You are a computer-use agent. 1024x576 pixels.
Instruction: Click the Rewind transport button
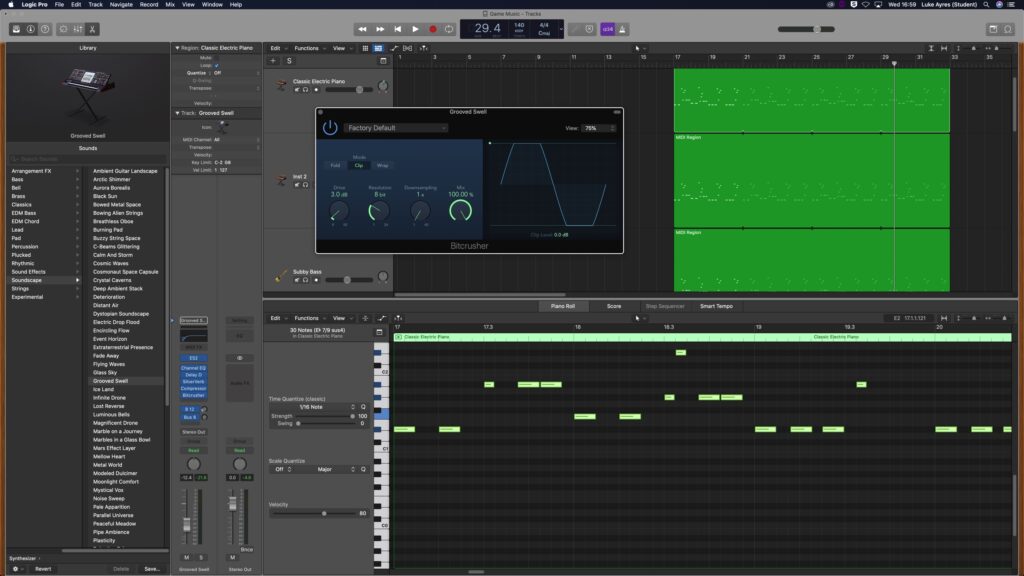pos(362,29)
